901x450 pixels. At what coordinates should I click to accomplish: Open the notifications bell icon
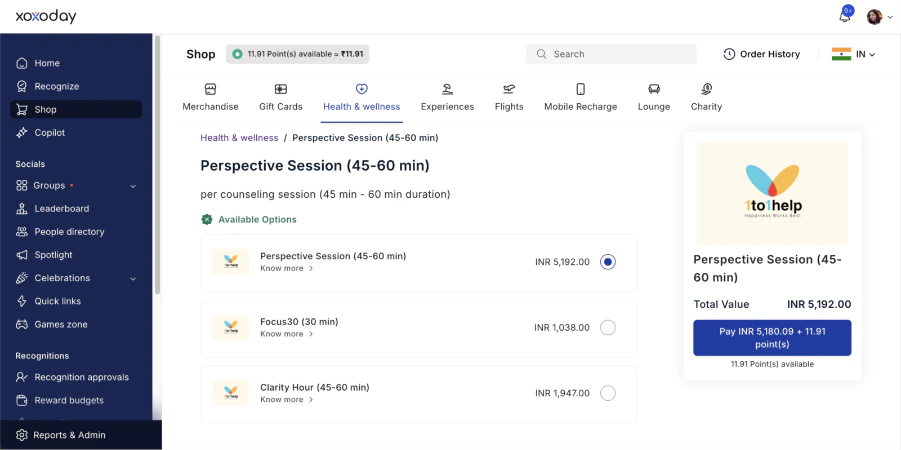(x=845, y=16)
